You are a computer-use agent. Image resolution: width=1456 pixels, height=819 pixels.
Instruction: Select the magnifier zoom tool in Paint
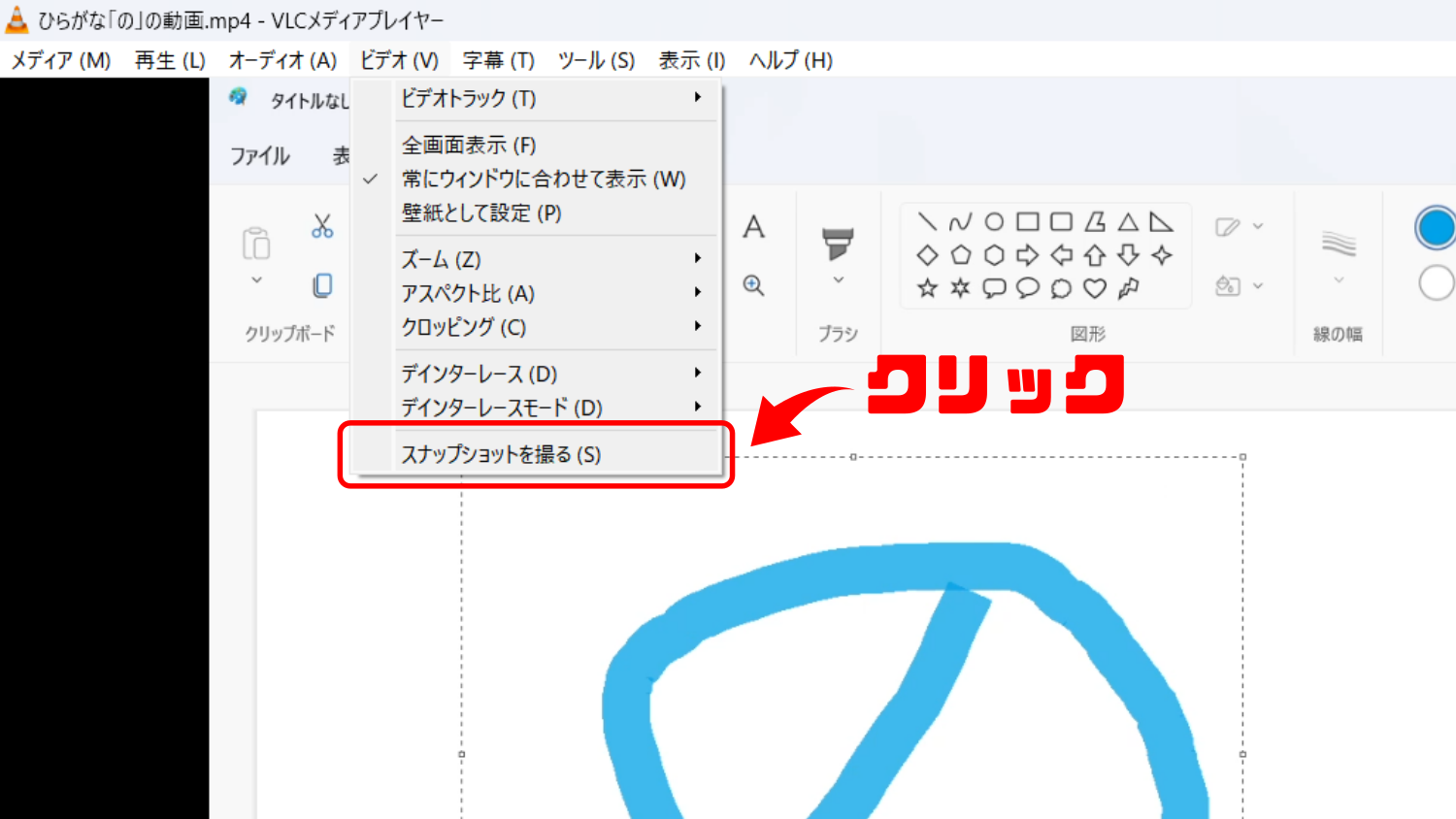tap(754, 285)
